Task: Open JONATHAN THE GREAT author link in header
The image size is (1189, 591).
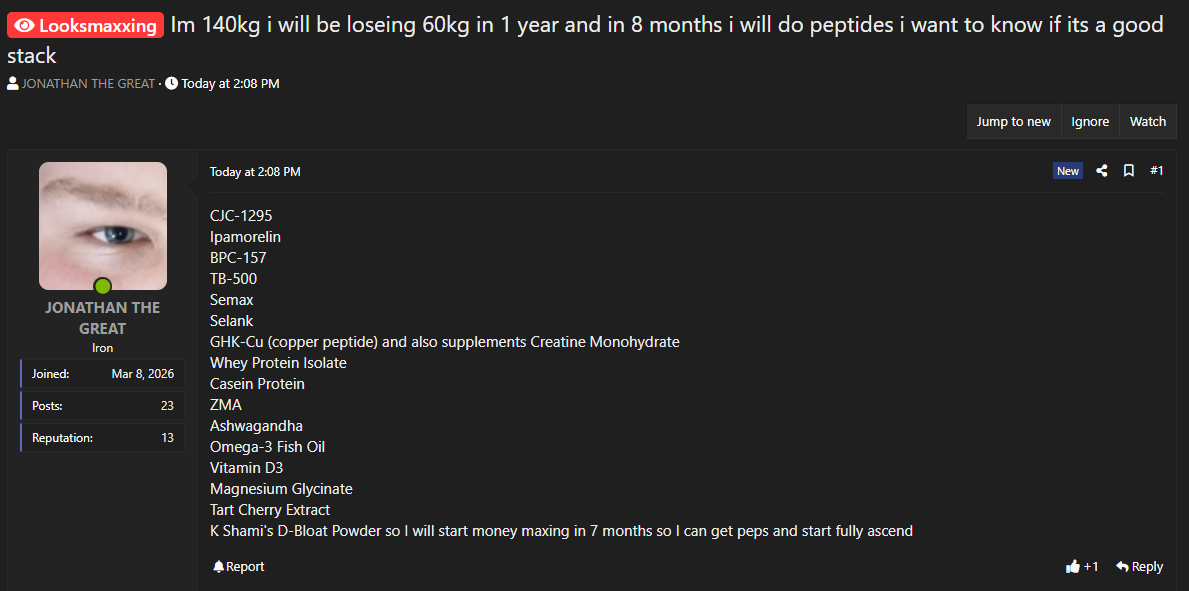Action: tap(88, 84)
